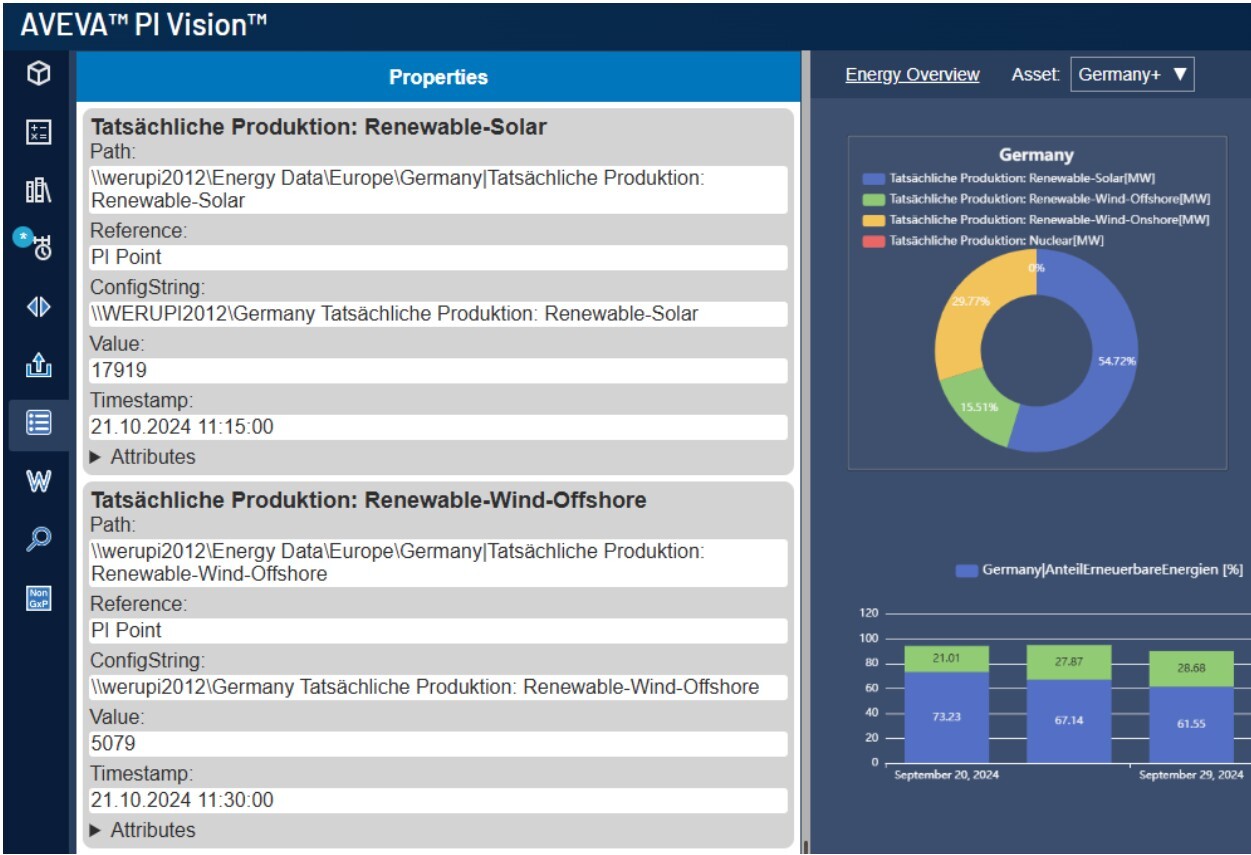Select the Properties list icon in sidebar
Screen dimensions: 1251x855
[x=38, y=424]
